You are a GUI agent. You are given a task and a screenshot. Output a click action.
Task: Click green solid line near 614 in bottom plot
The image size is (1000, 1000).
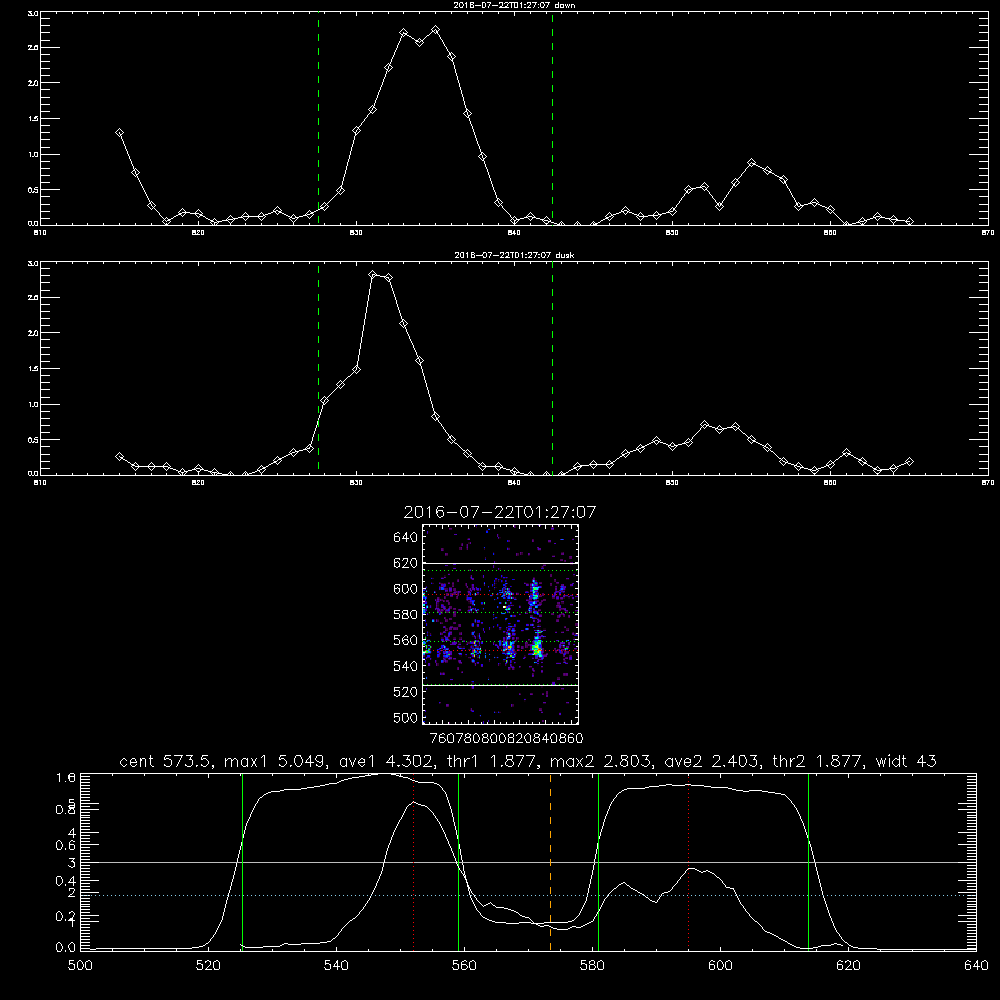coord(808,861)
